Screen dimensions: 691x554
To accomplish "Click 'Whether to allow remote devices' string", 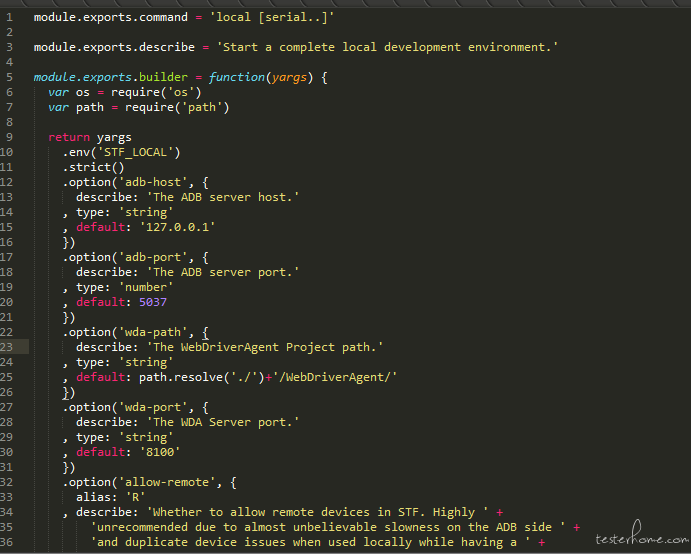I will click(317, 512).
